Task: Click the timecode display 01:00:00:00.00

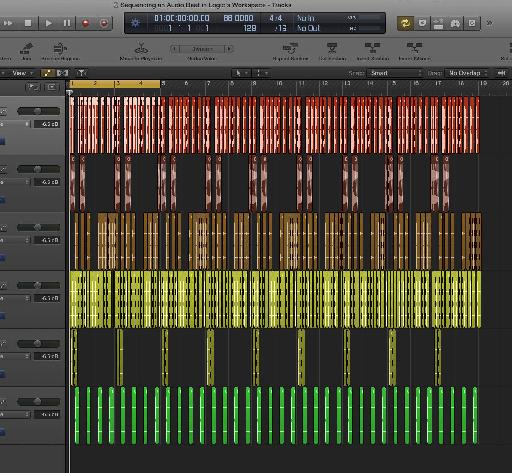Action: point(182,18)
